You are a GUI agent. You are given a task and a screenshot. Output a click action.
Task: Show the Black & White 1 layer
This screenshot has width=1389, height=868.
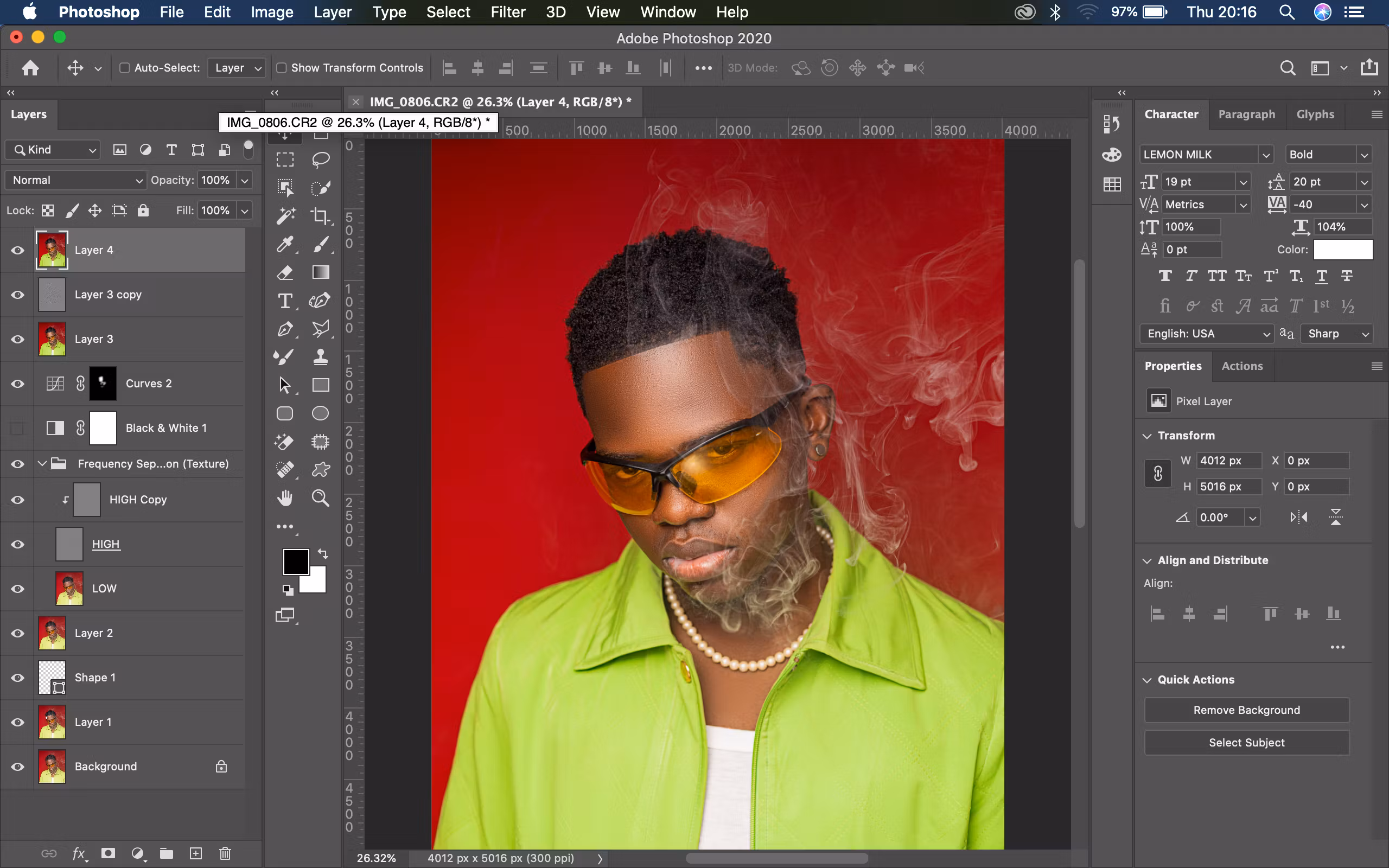point(18,428)
